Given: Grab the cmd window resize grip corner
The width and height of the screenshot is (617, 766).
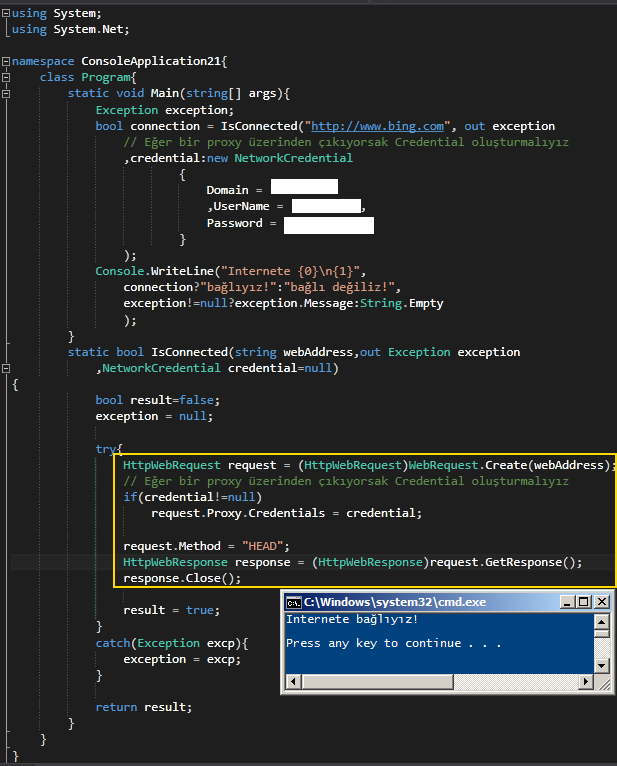Looking at the screenshot, I should tap(601, 682).
